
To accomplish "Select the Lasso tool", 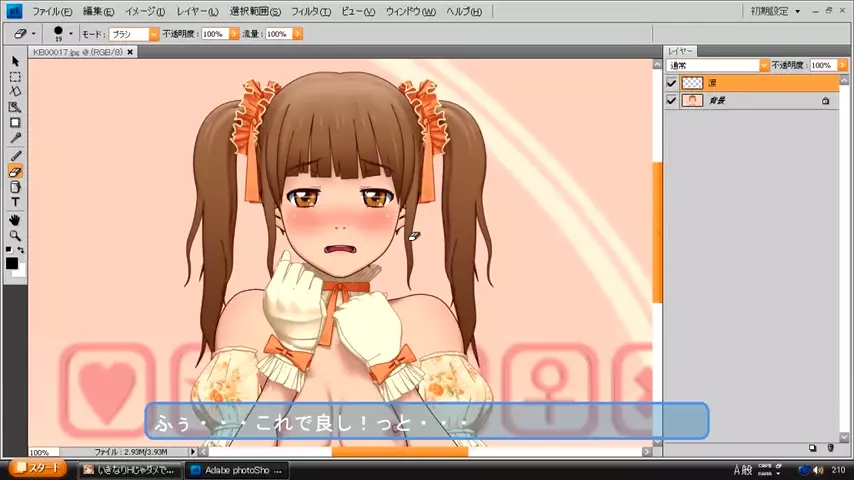I will (x=15, y=92).
